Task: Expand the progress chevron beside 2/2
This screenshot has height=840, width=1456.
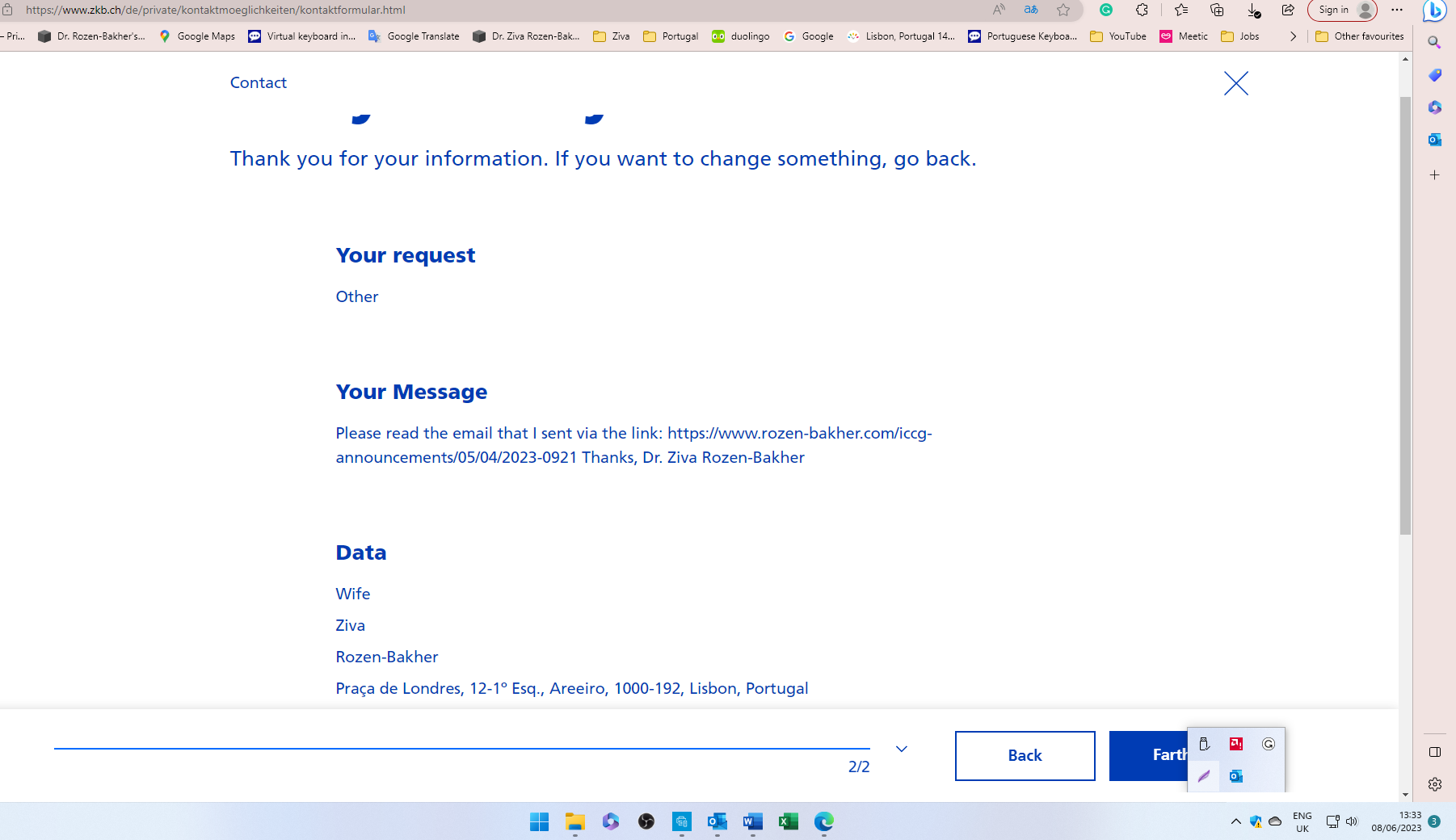Action: click(902, 749)
